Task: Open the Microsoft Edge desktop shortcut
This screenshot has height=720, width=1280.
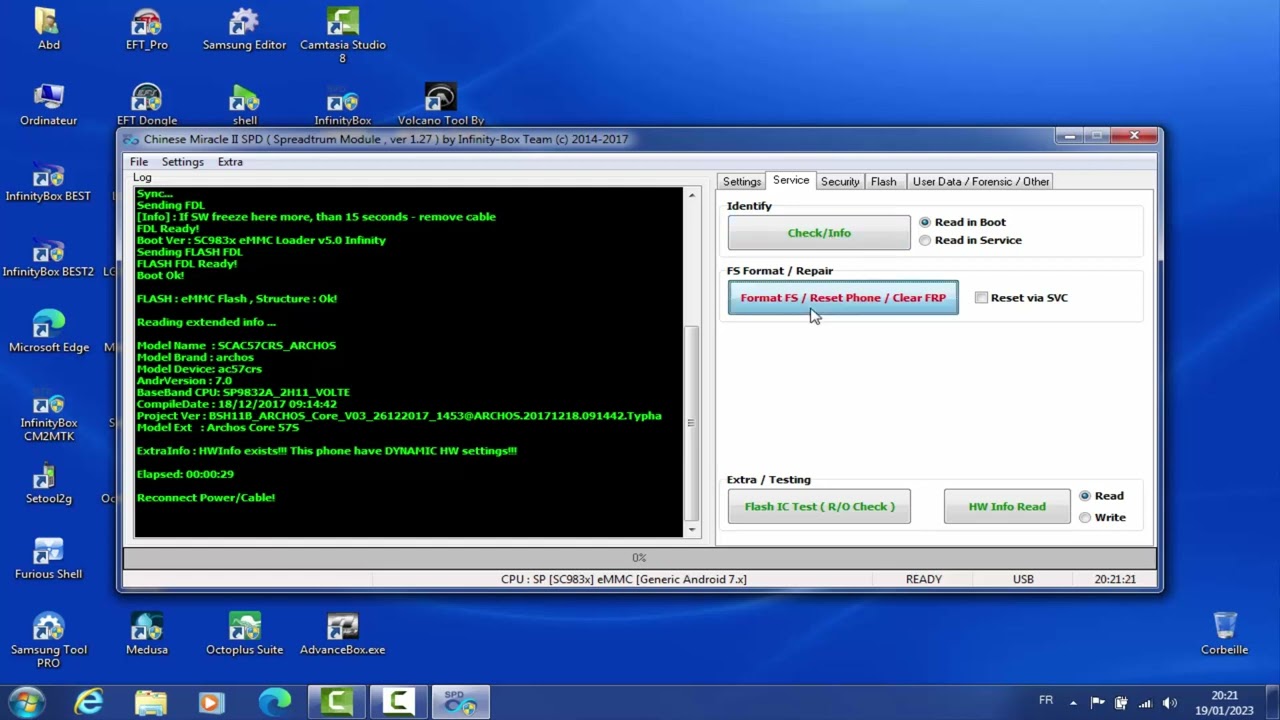Action: tap(48, 331)
